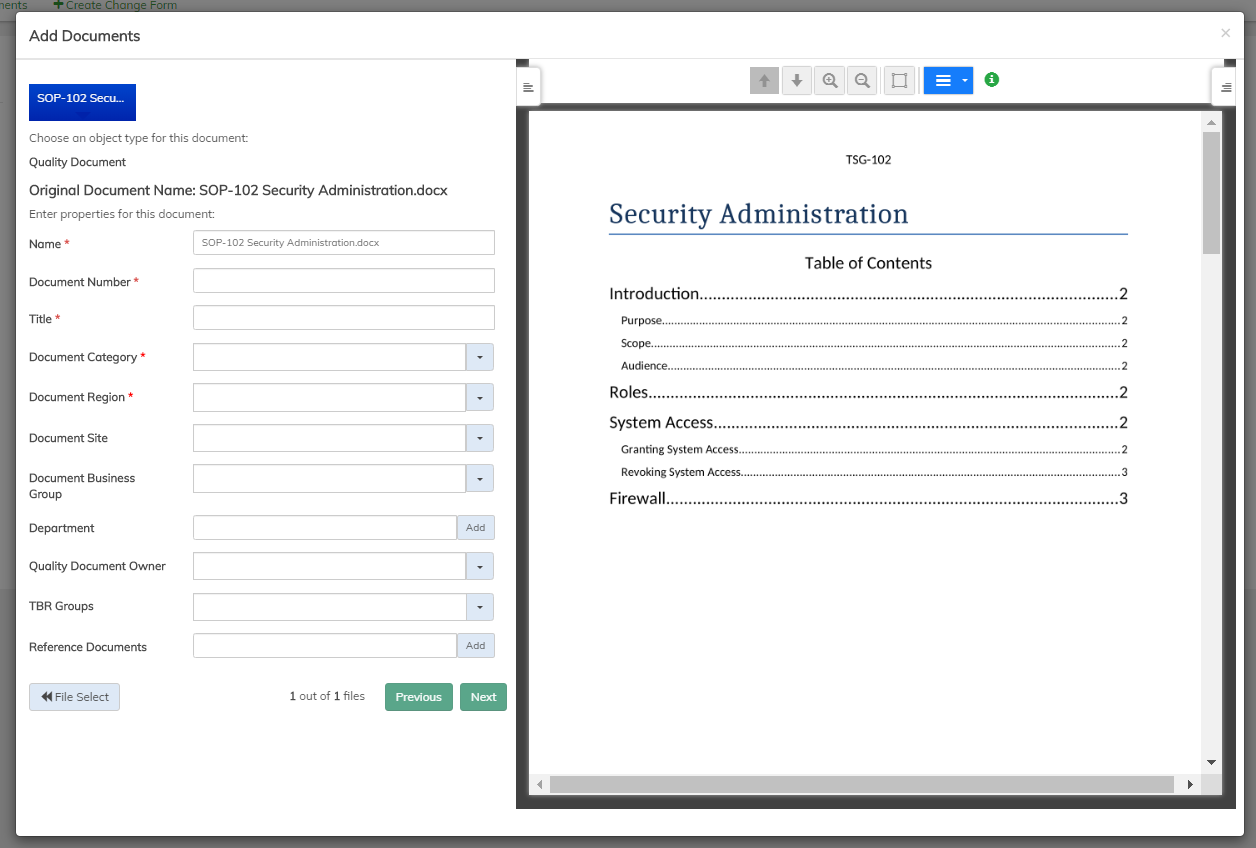
Task: Expand the Document Category dropdown
Action: click(x=479, y=357)
